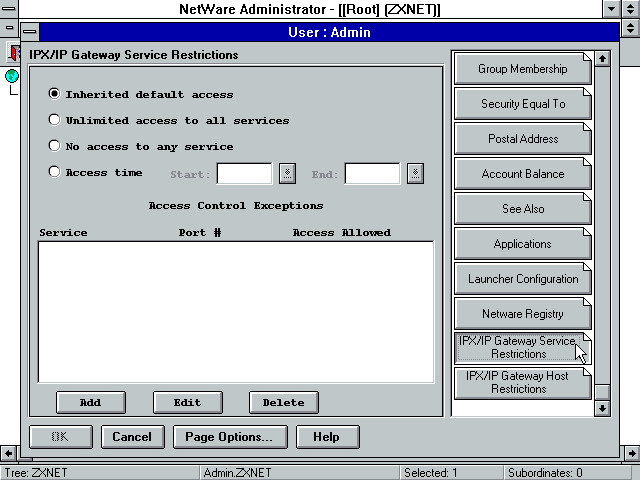Click the Start time spinner button
This screenshot has width=640, height=480.
pos(287,173)
